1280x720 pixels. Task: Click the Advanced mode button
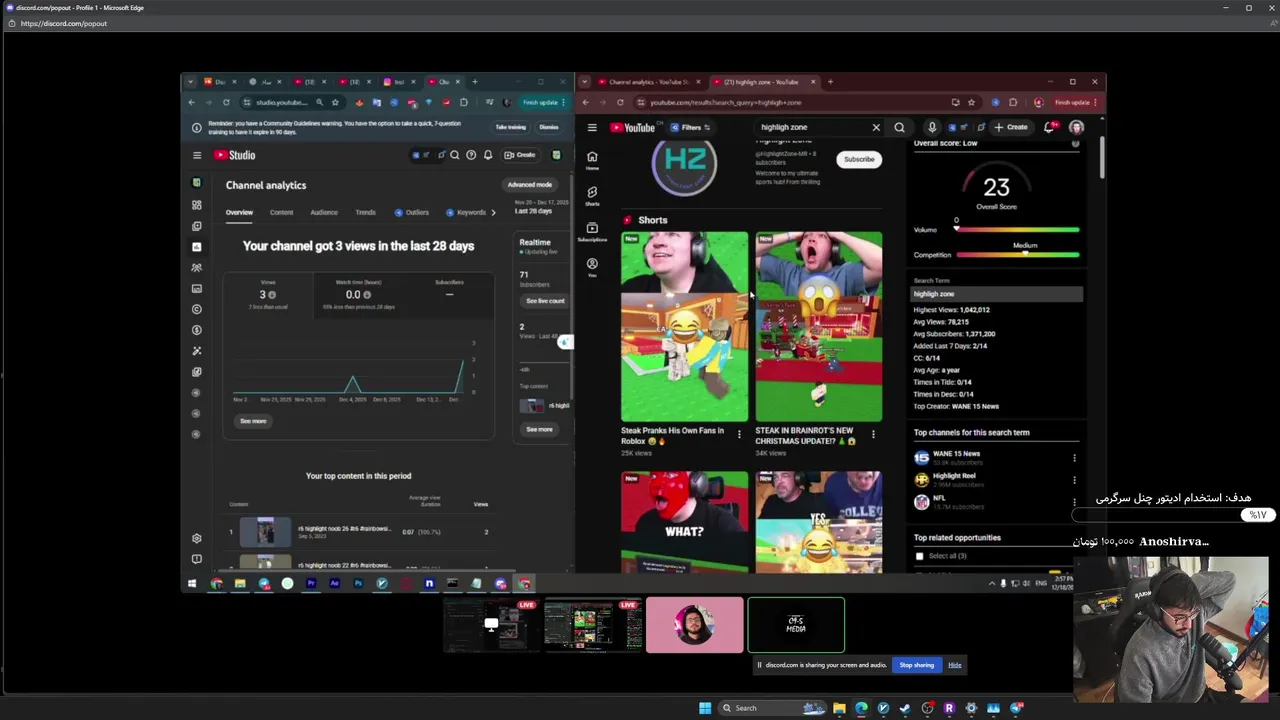point(529,185)
